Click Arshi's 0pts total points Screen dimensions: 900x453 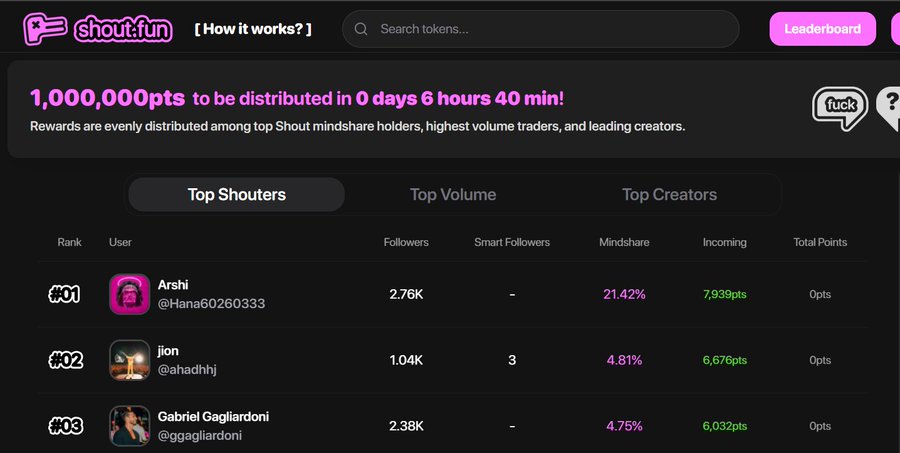820,295
